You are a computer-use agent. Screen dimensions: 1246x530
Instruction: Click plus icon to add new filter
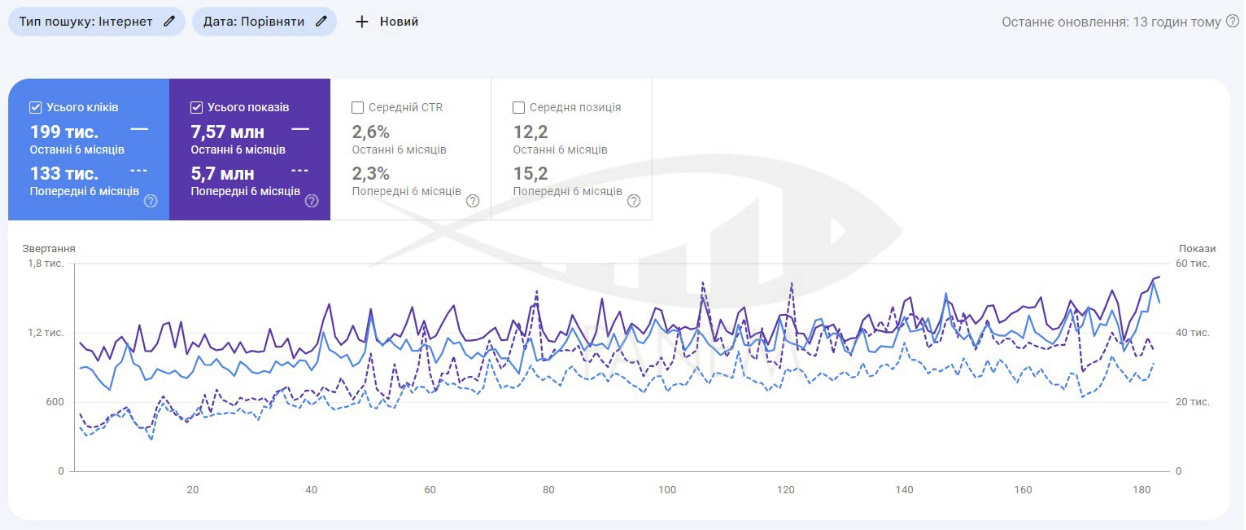click(x=362, y=21)
